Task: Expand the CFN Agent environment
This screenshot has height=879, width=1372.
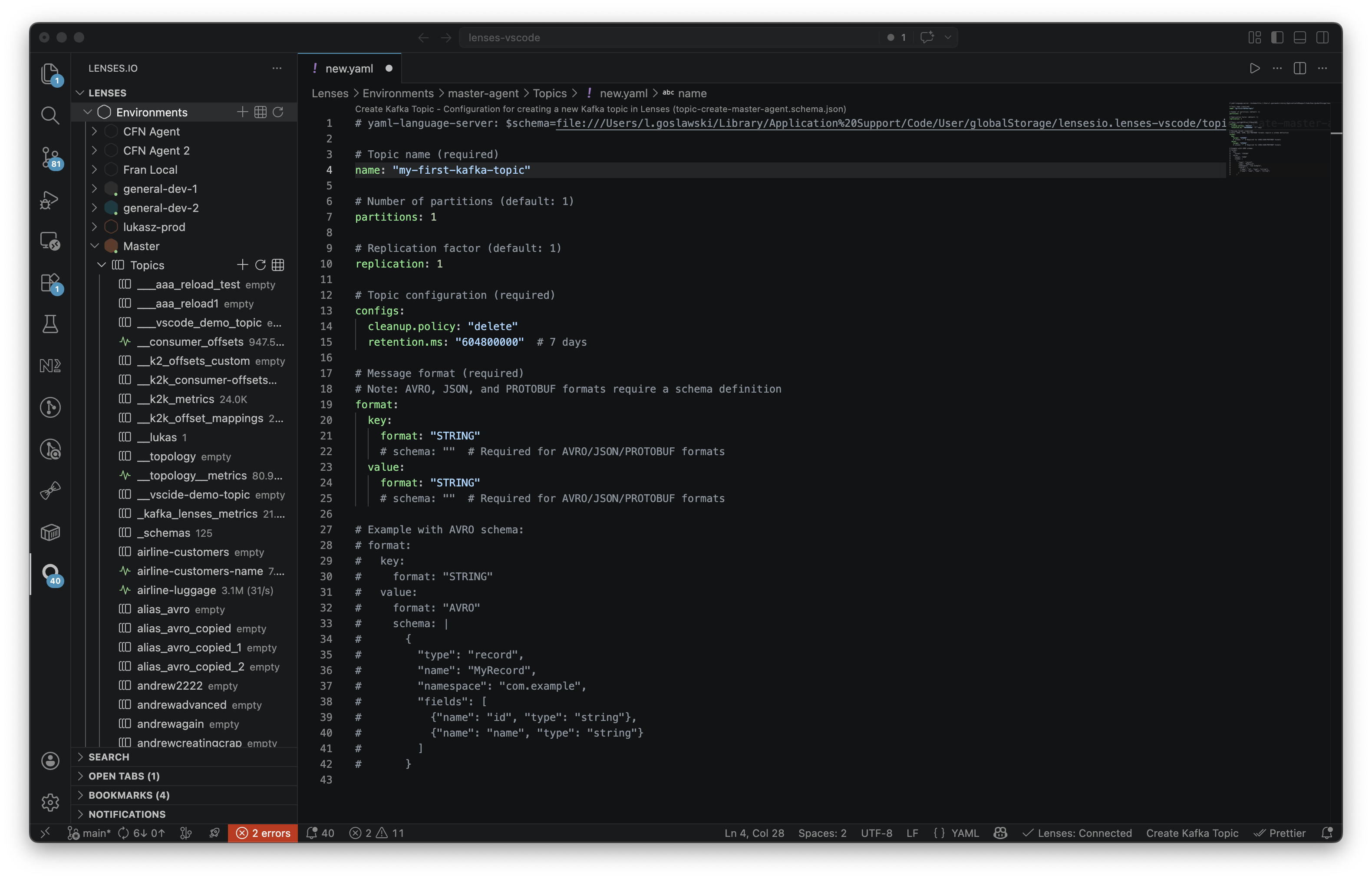Action: pos(95,131)
